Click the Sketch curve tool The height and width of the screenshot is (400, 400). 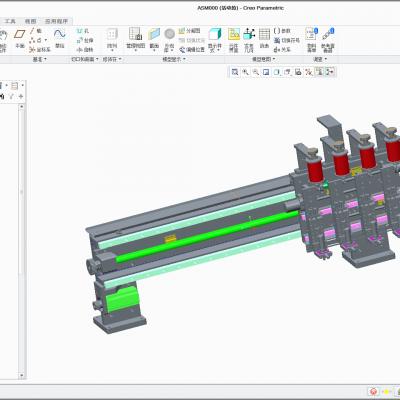click(60, 38)
